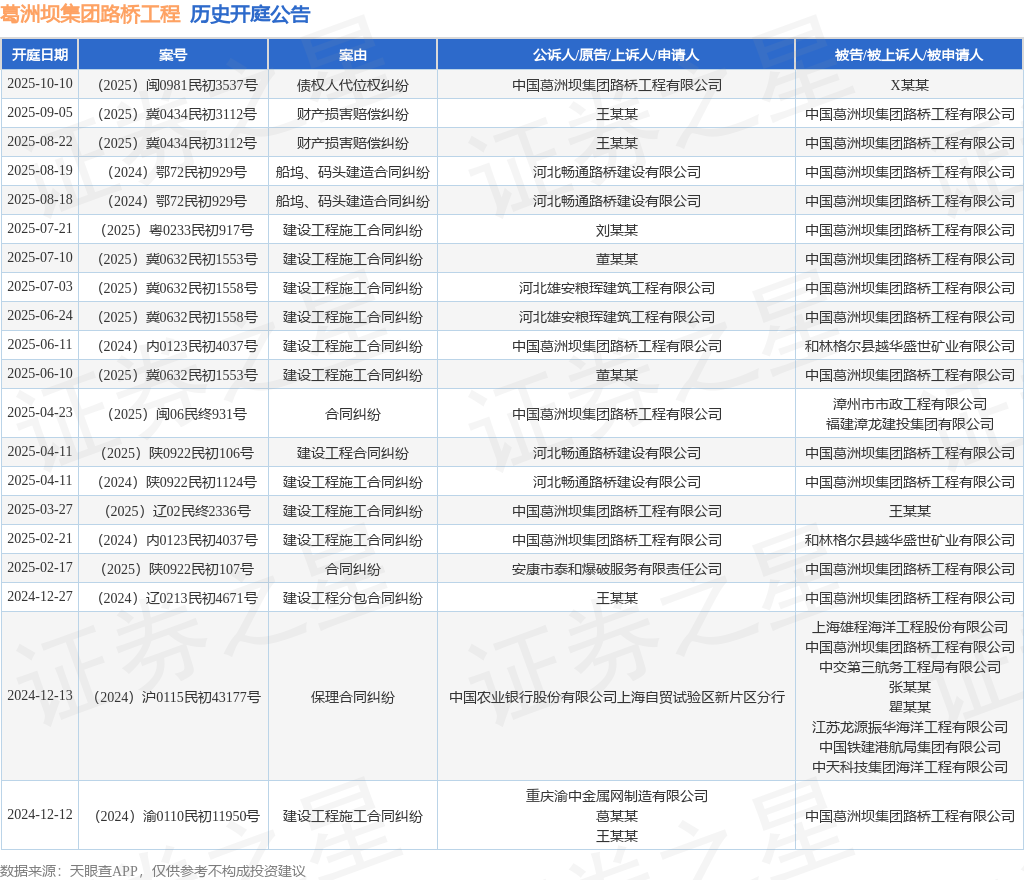Image resolution: width=1024 pixels, height=880 pixels.
Task: Click defendant 上海雄程海洋工程股份有限公司
Action: 909,627
